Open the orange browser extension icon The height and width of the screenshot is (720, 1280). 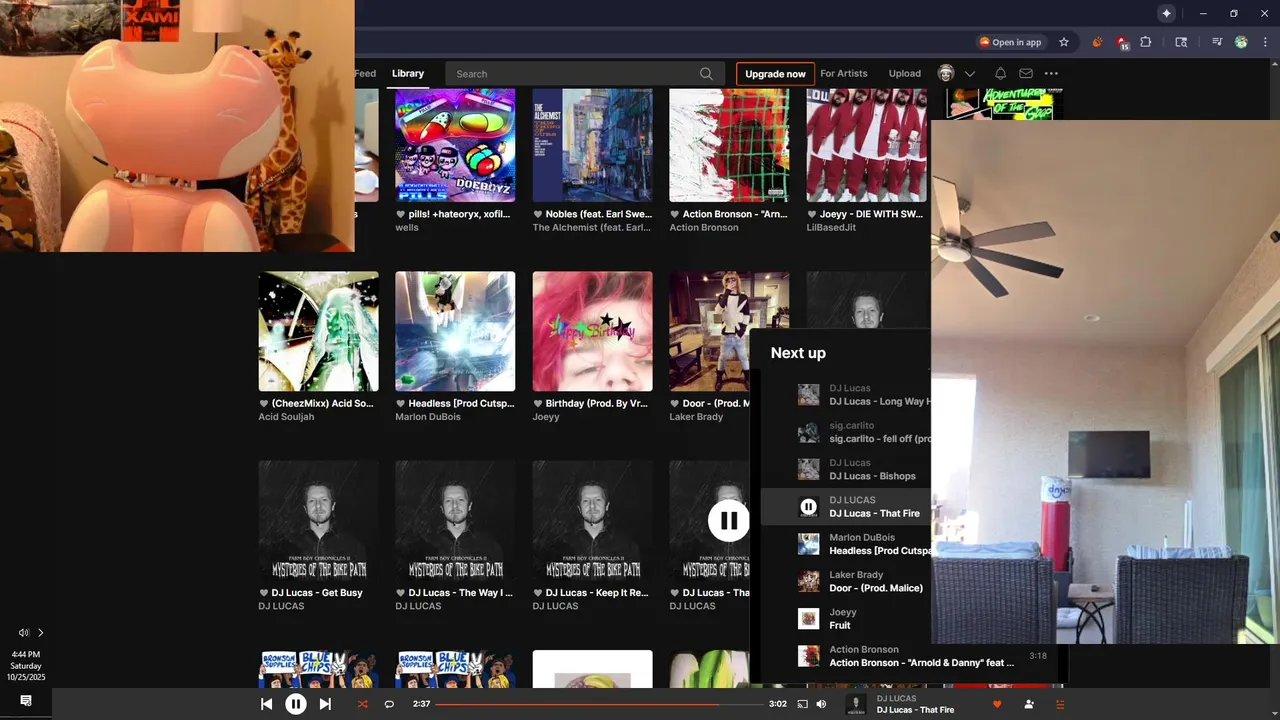point(1097,42)
